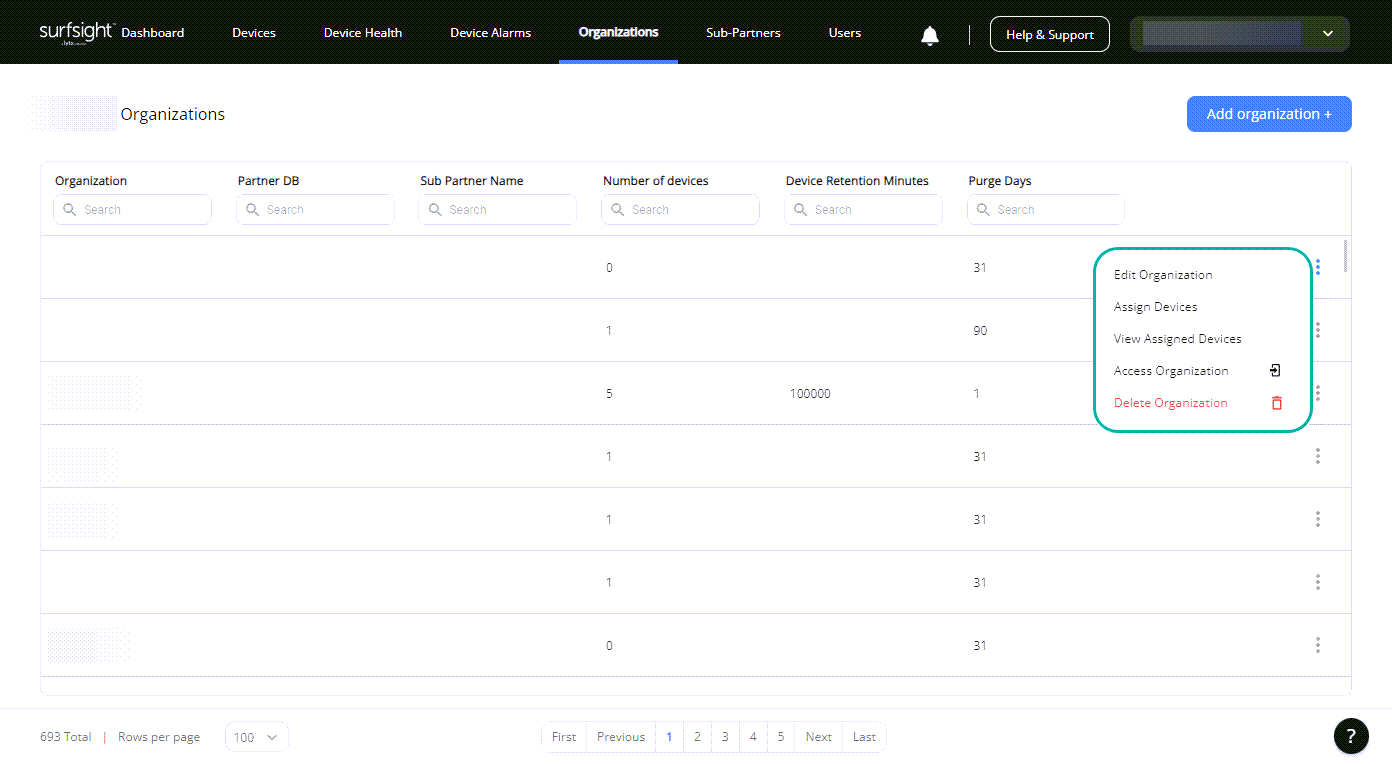
Task: Open the Sub-Partners tab
Action: [x=743, y=33]
